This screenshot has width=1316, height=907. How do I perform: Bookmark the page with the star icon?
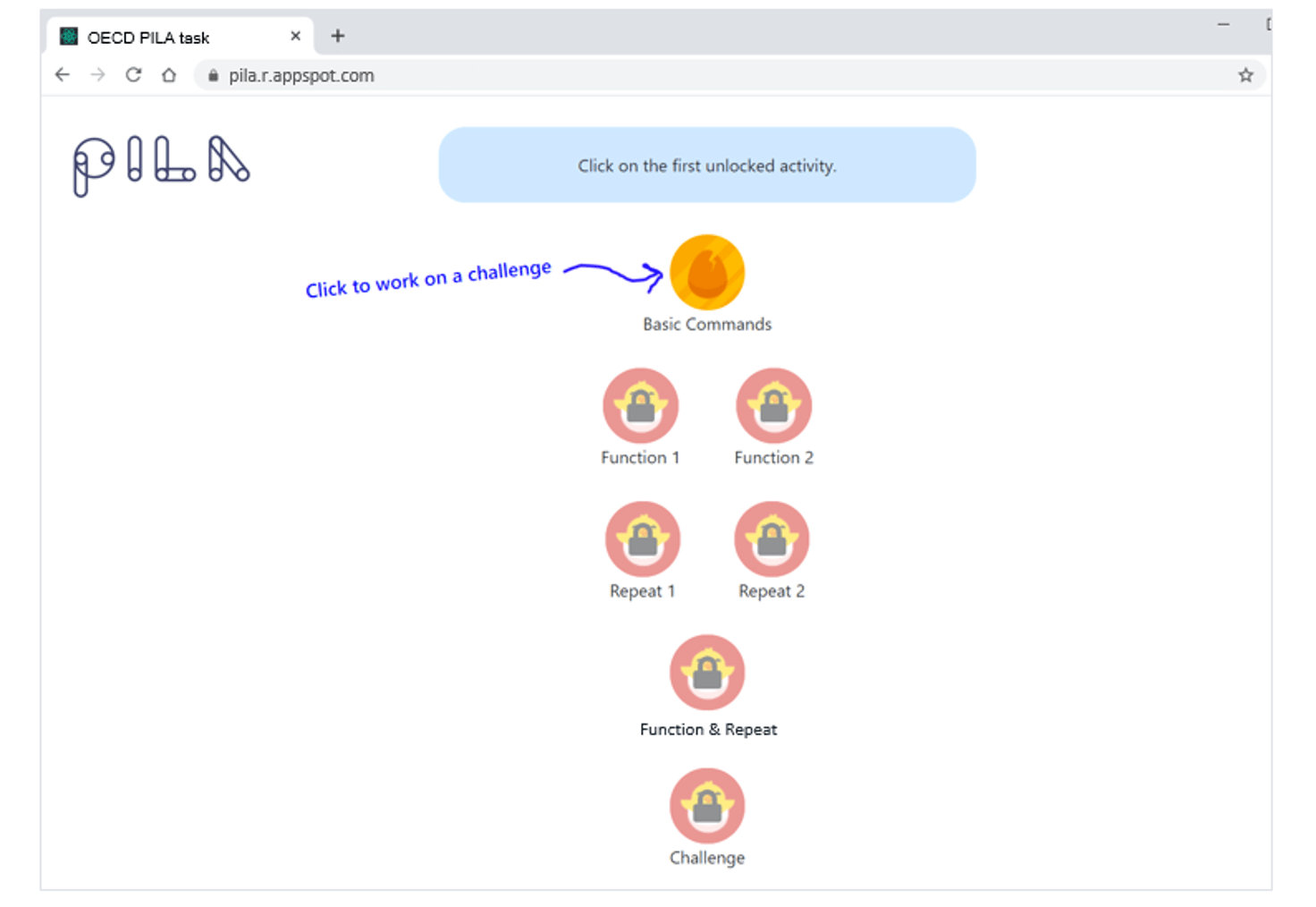(1244, 75)
